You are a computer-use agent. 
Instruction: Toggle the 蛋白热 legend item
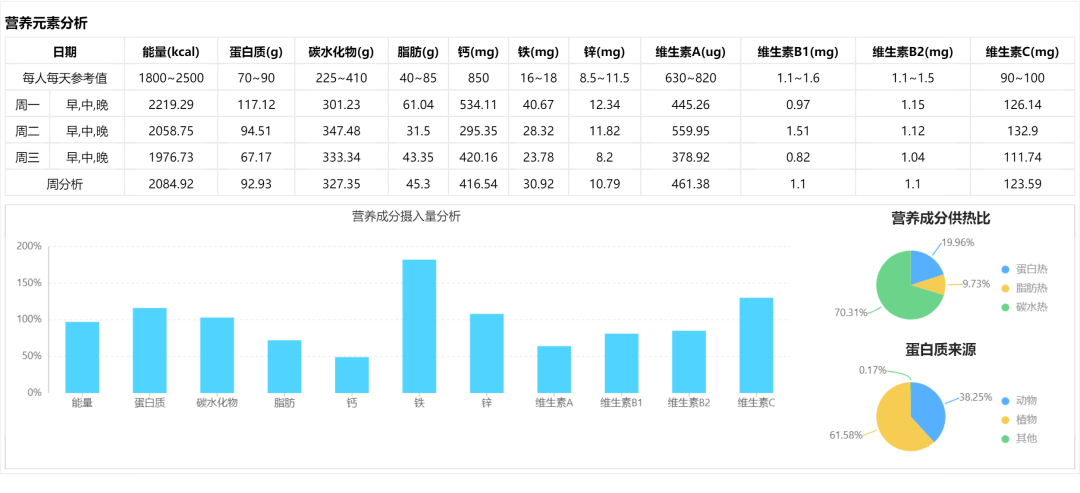point(1026,269)
